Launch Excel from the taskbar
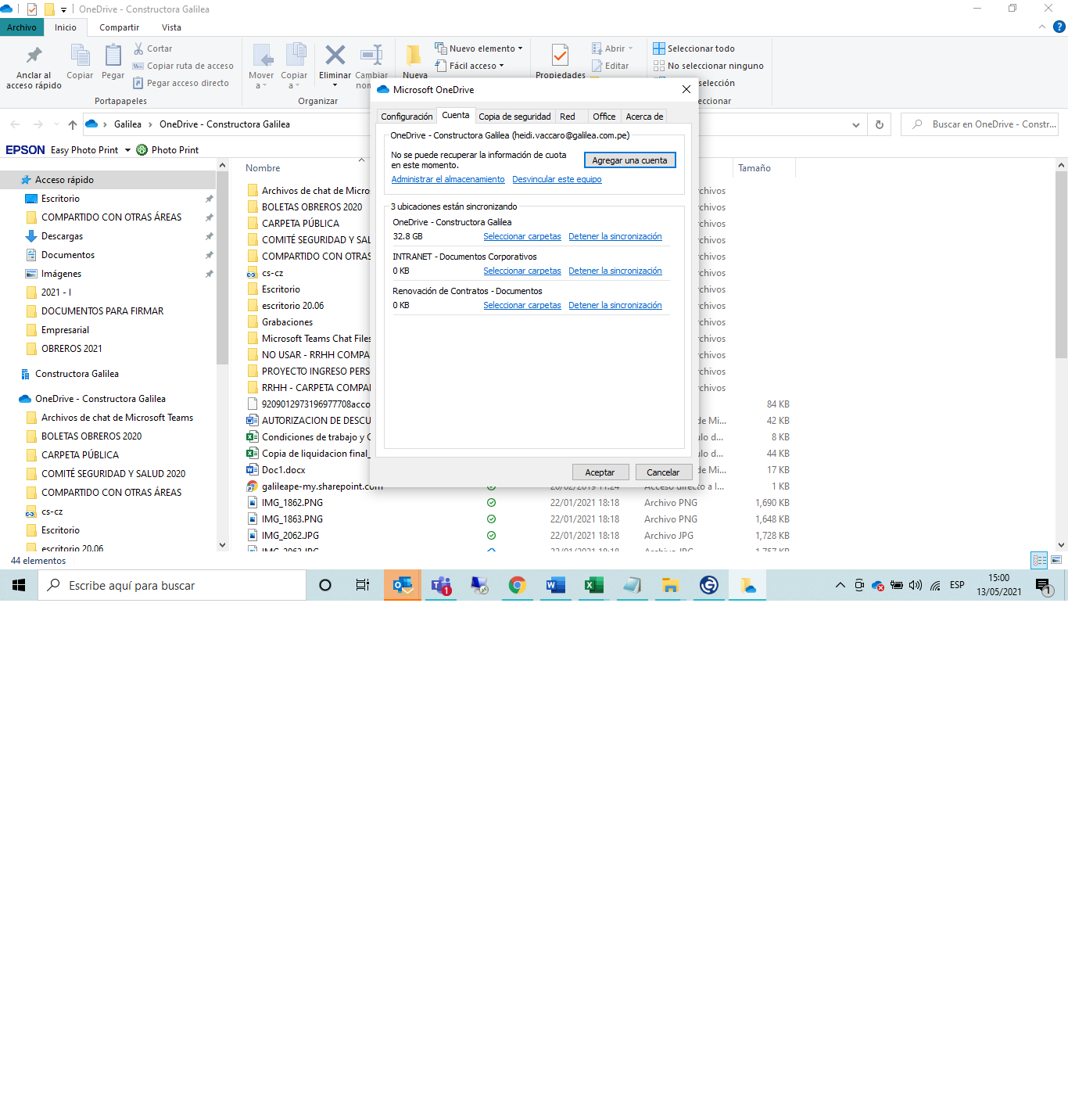This screenshot has width=1068, height=1120. point(594,585)
